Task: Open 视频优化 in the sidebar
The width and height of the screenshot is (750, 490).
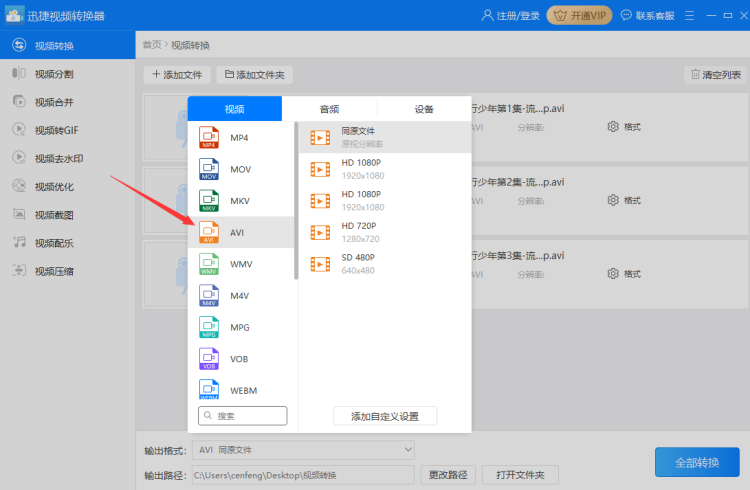Action: 67,187
